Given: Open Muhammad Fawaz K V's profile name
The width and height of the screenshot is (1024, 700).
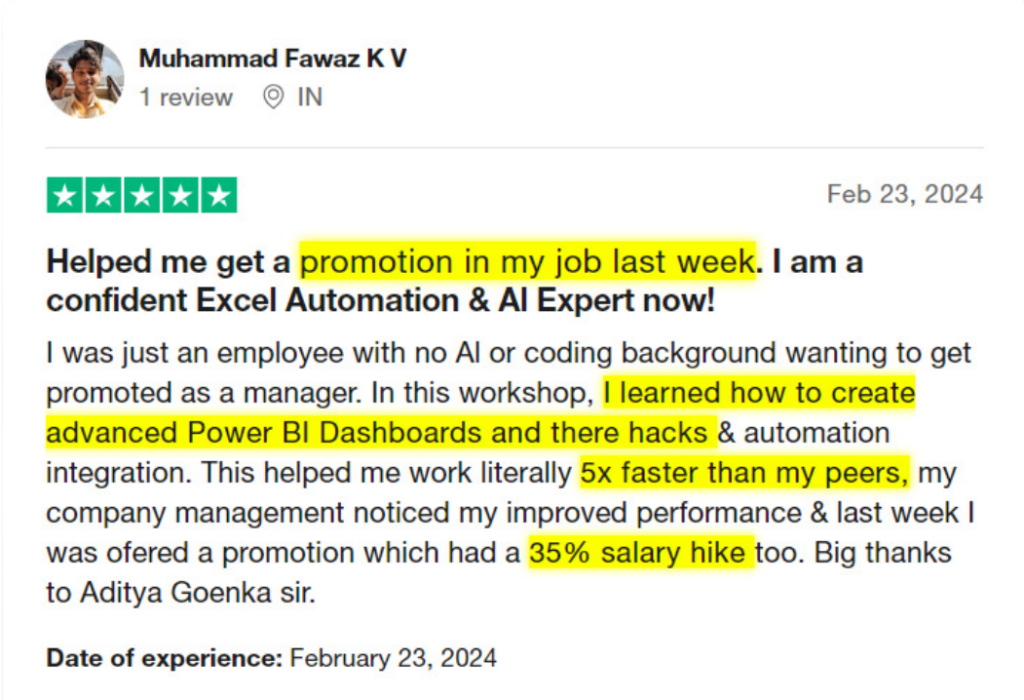Looking at the screenshot, I should [x=272, y=58].
